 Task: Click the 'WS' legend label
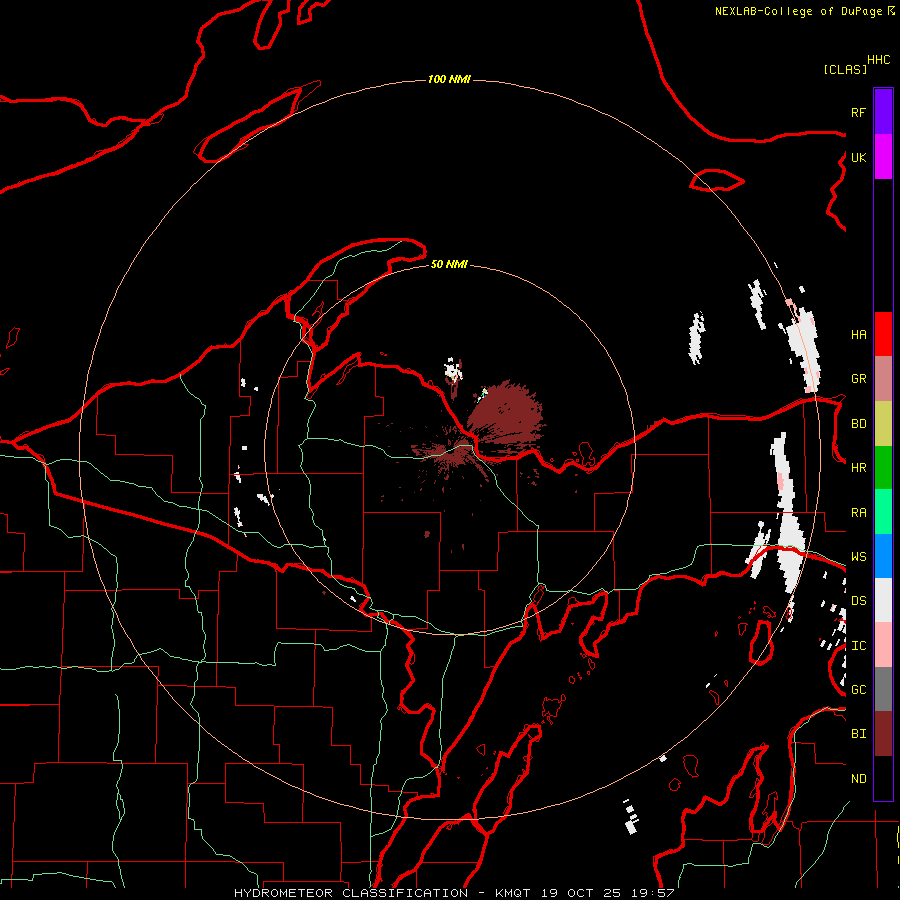point(858,557)
